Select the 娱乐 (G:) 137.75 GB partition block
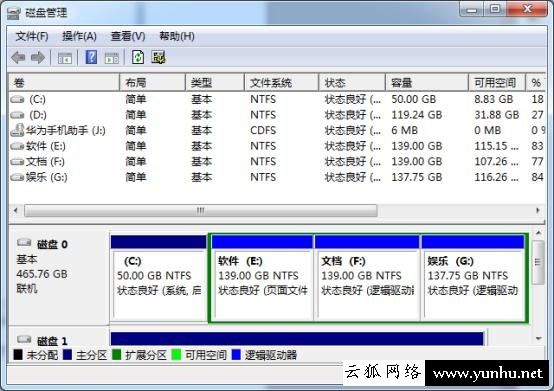554x391 pixels. [x=473, y=277]
